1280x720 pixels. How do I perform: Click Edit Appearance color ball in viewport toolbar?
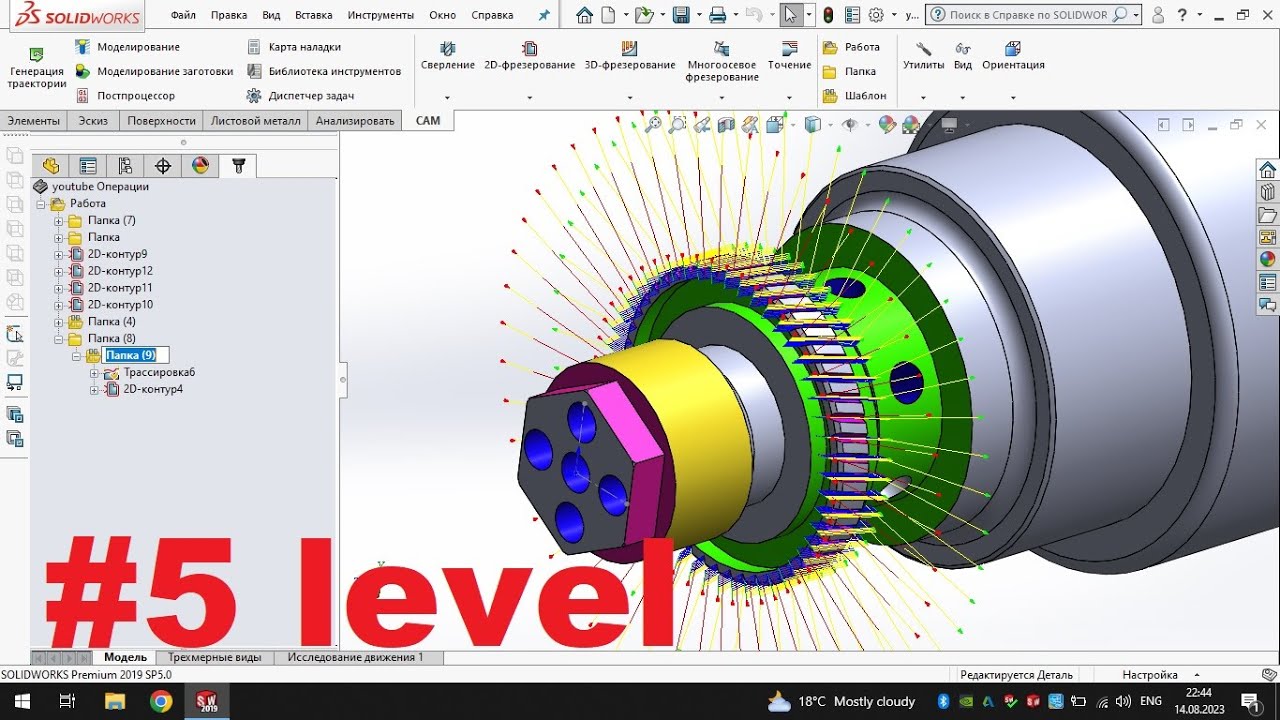point(886,125)
